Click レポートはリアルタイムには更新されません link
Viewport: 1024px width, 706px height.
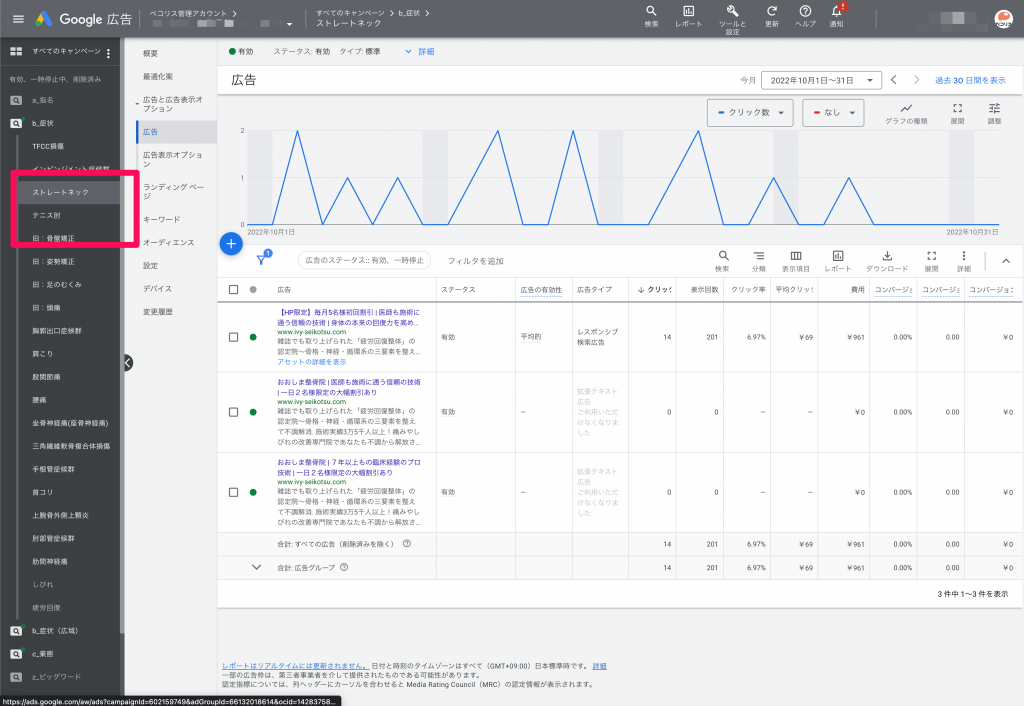(x=295, y=666)
